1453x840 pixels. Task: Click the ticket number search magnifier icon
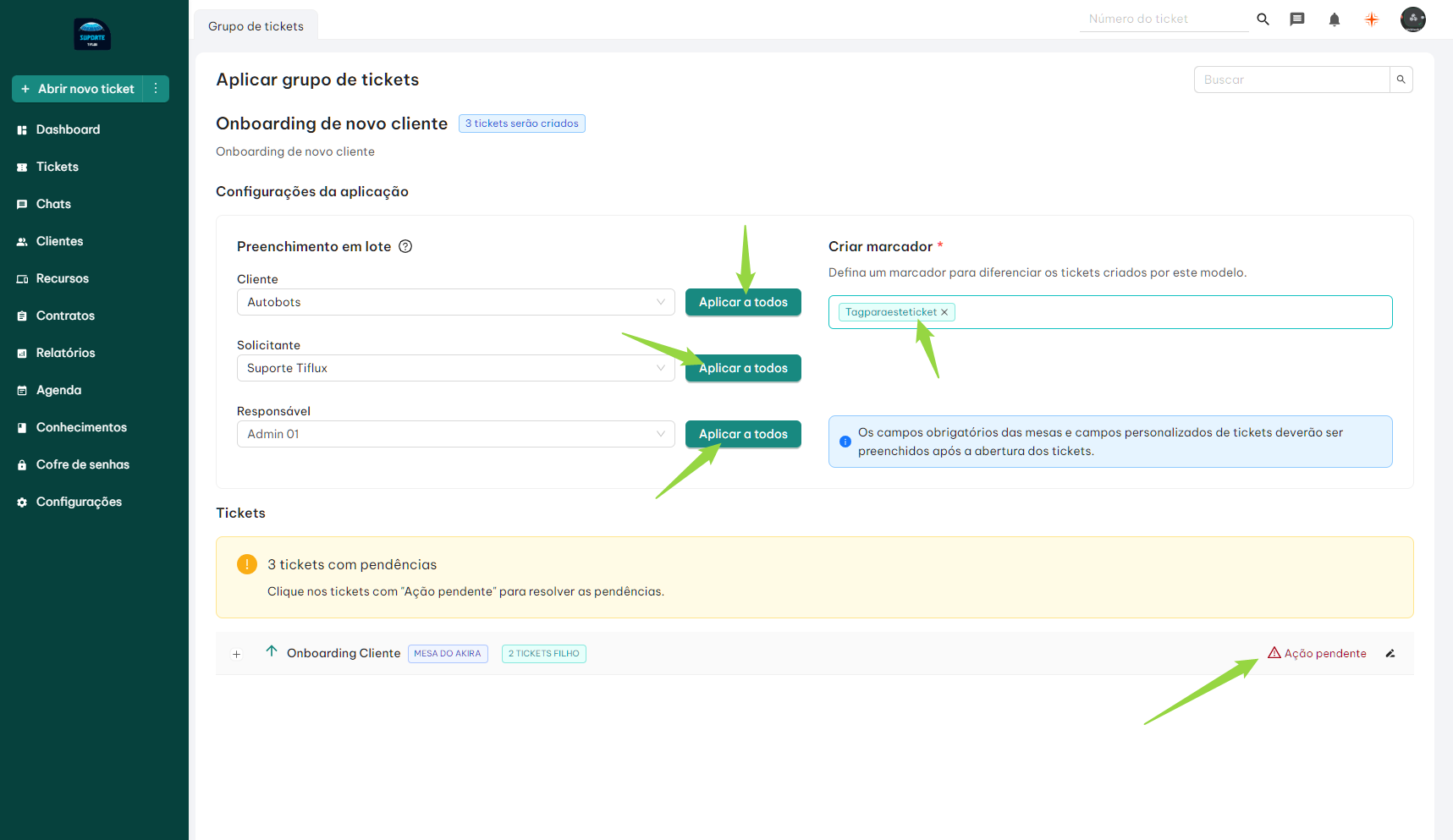click(1263, 19)
